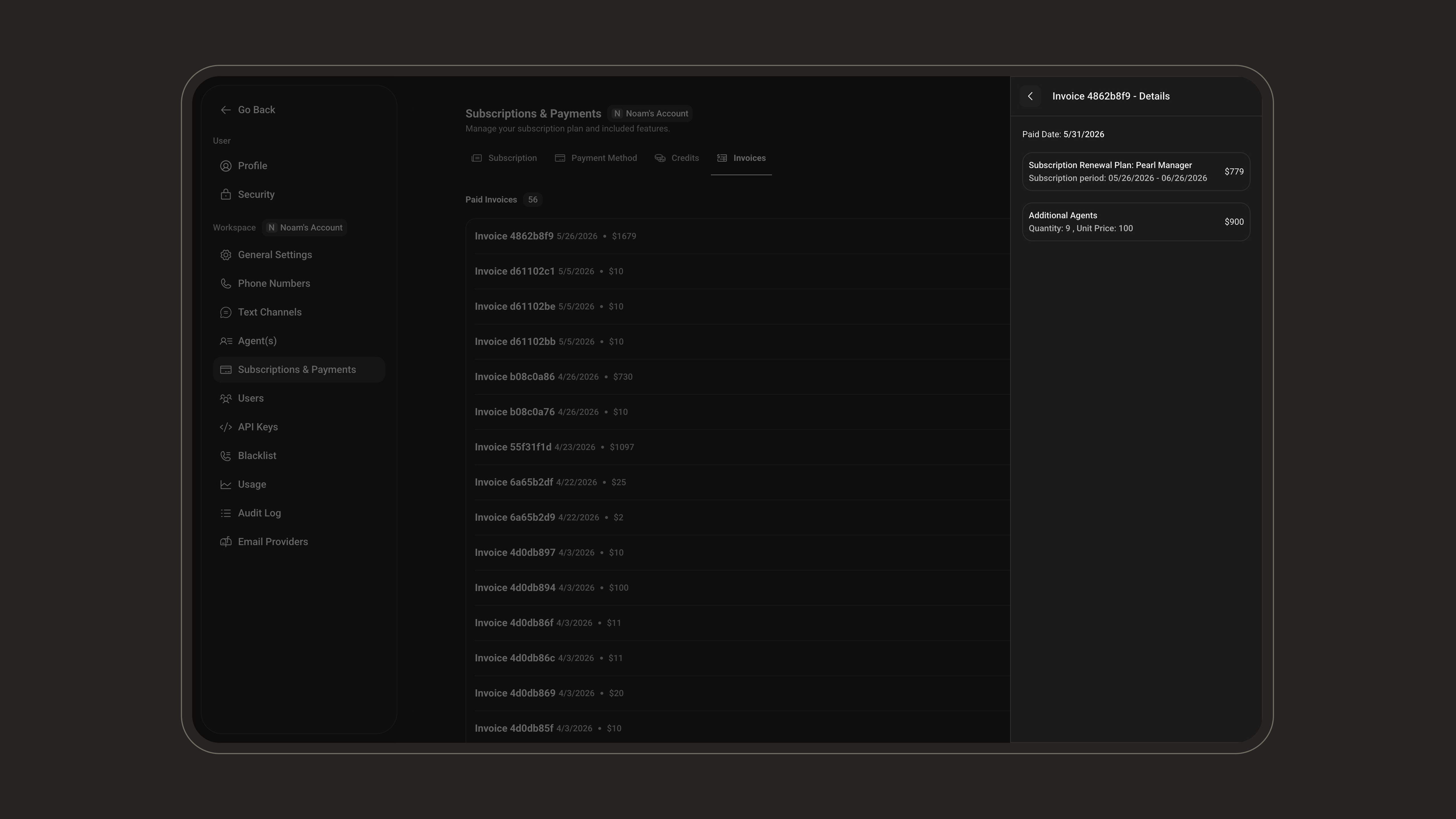Open the API Keys page

pyautogui.click(x=299, y=427)
